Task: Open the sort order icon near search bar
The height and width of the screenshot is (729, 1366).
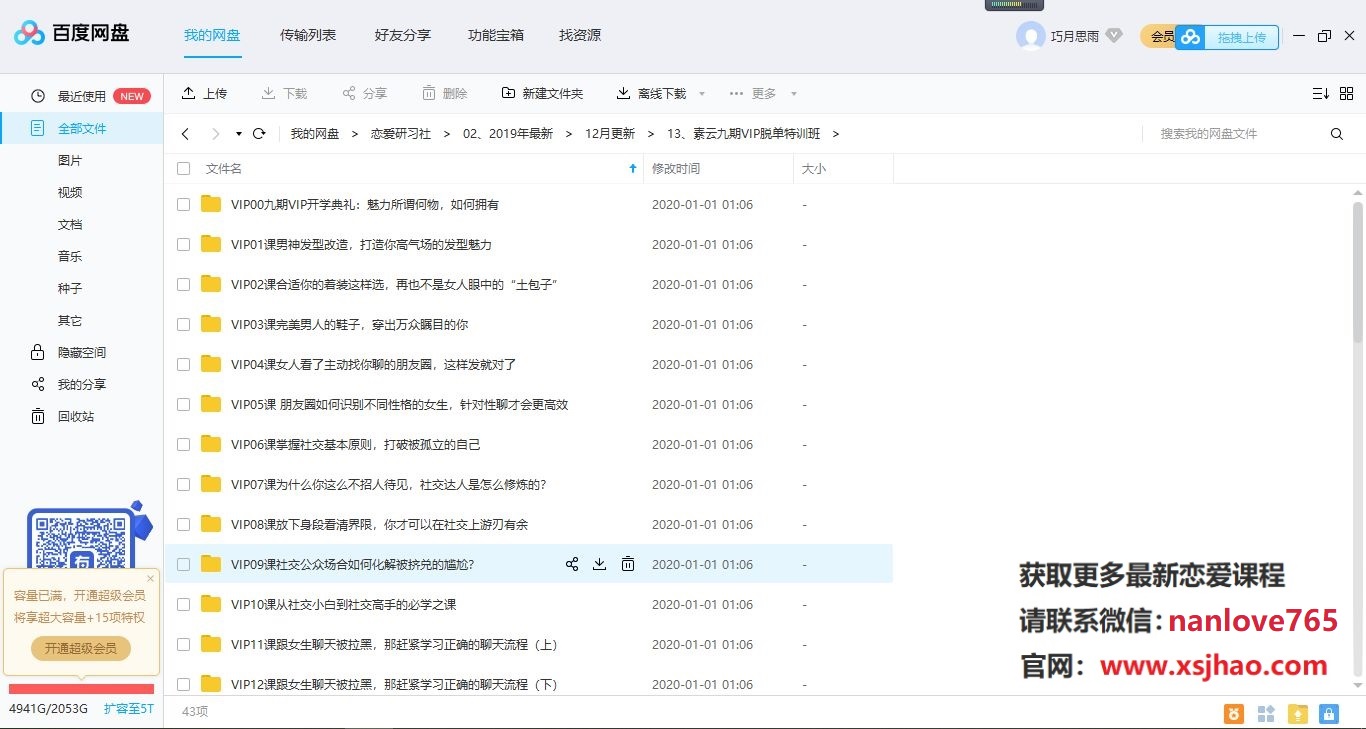Action: pyautogui.click(x=1321, y=93)
